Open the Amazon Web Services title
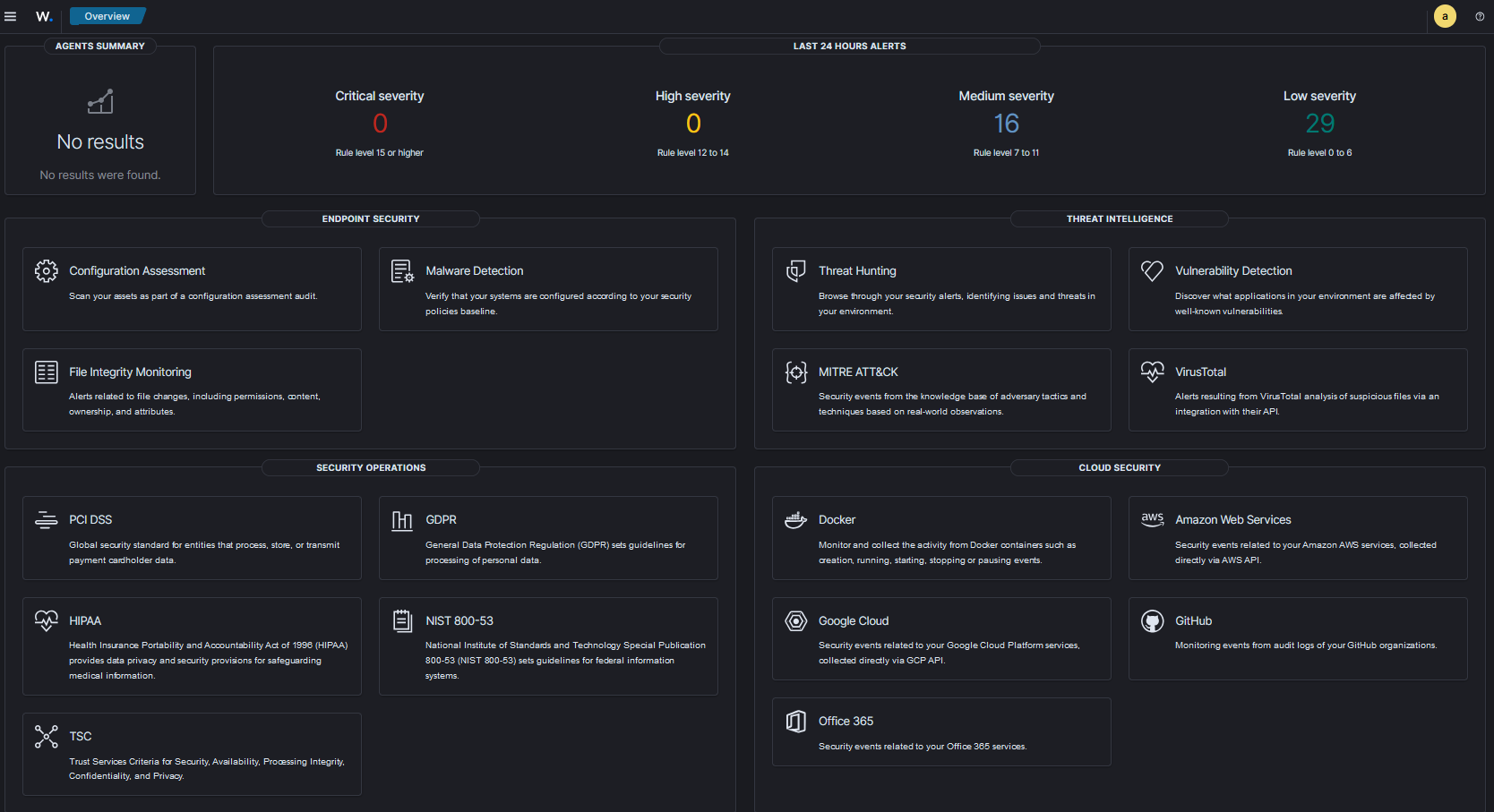 [1233, 520]
